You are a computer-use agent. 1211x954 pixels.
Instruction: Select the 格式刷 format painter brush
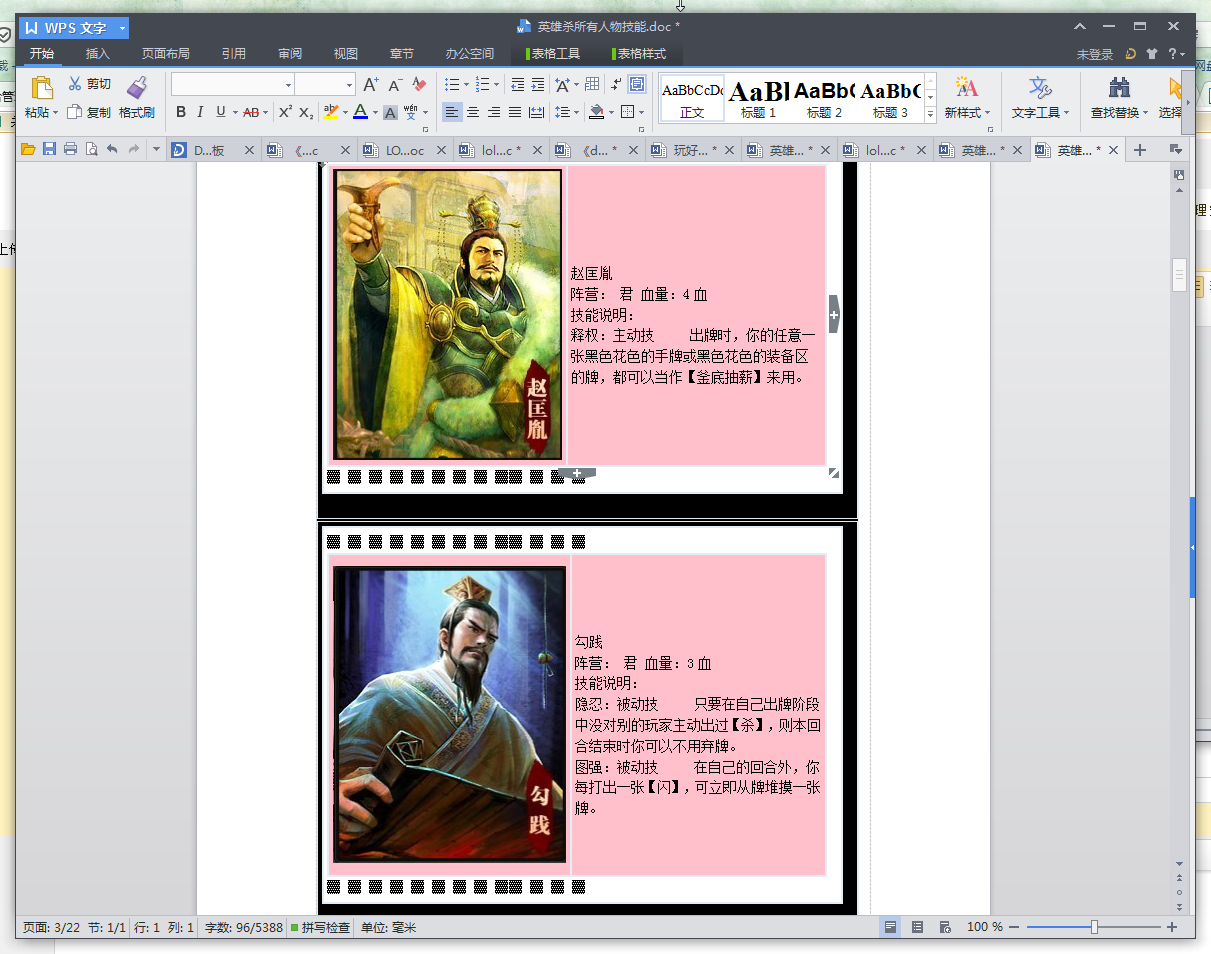tap(137, 98)
